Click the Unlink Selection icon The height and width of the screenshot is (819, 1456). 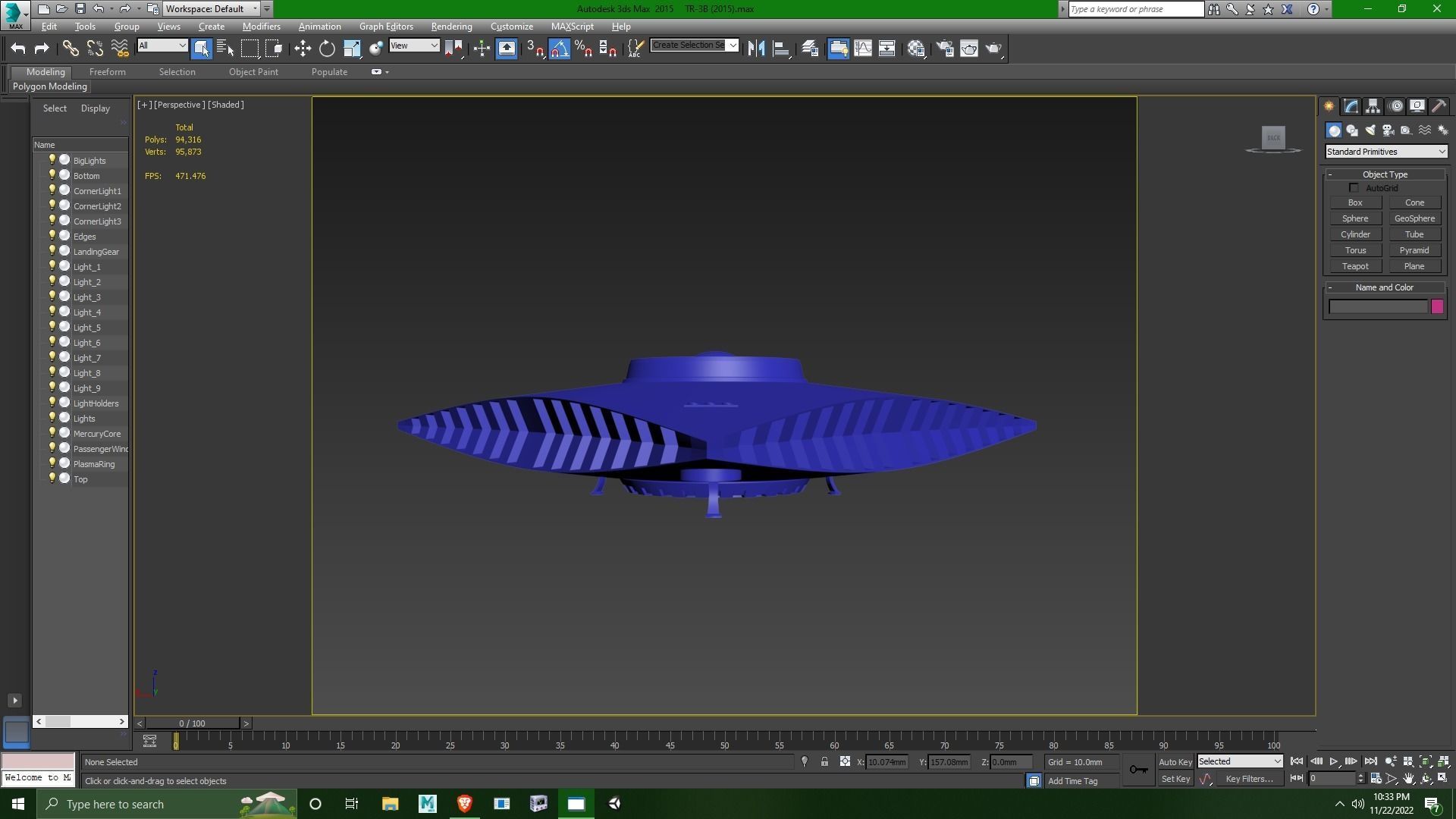[95, 49]
